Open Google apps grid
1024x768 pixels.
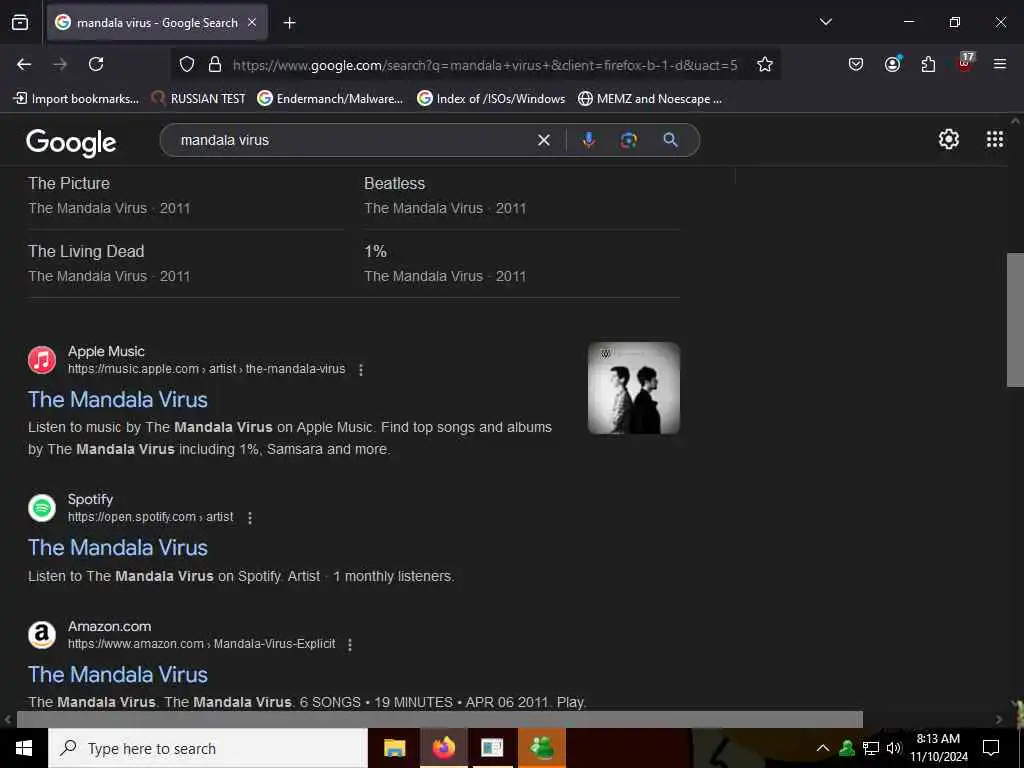click(995, 139)
